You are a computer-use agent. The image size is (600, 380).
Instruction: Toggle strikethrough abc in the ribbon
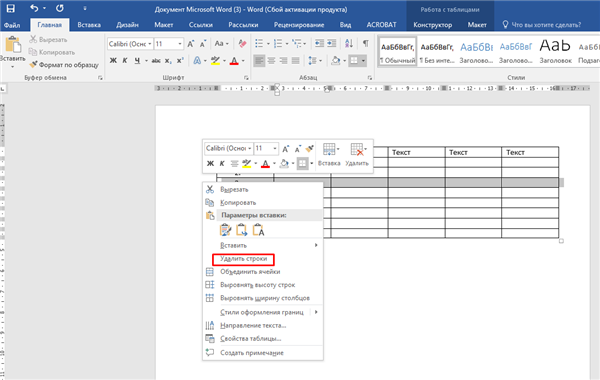156,60
